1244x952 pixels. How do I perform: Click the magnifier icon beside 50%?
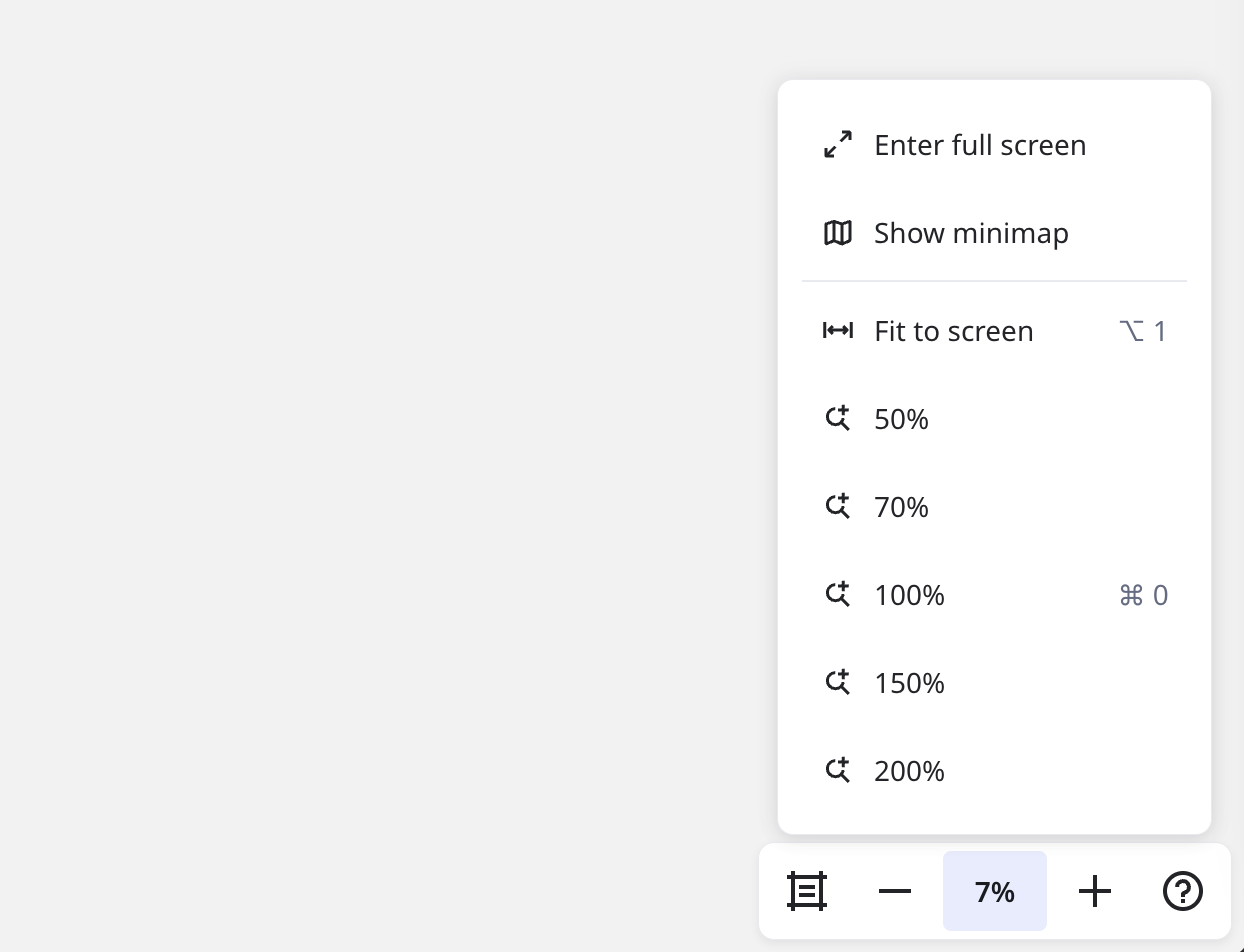[838, 419]
